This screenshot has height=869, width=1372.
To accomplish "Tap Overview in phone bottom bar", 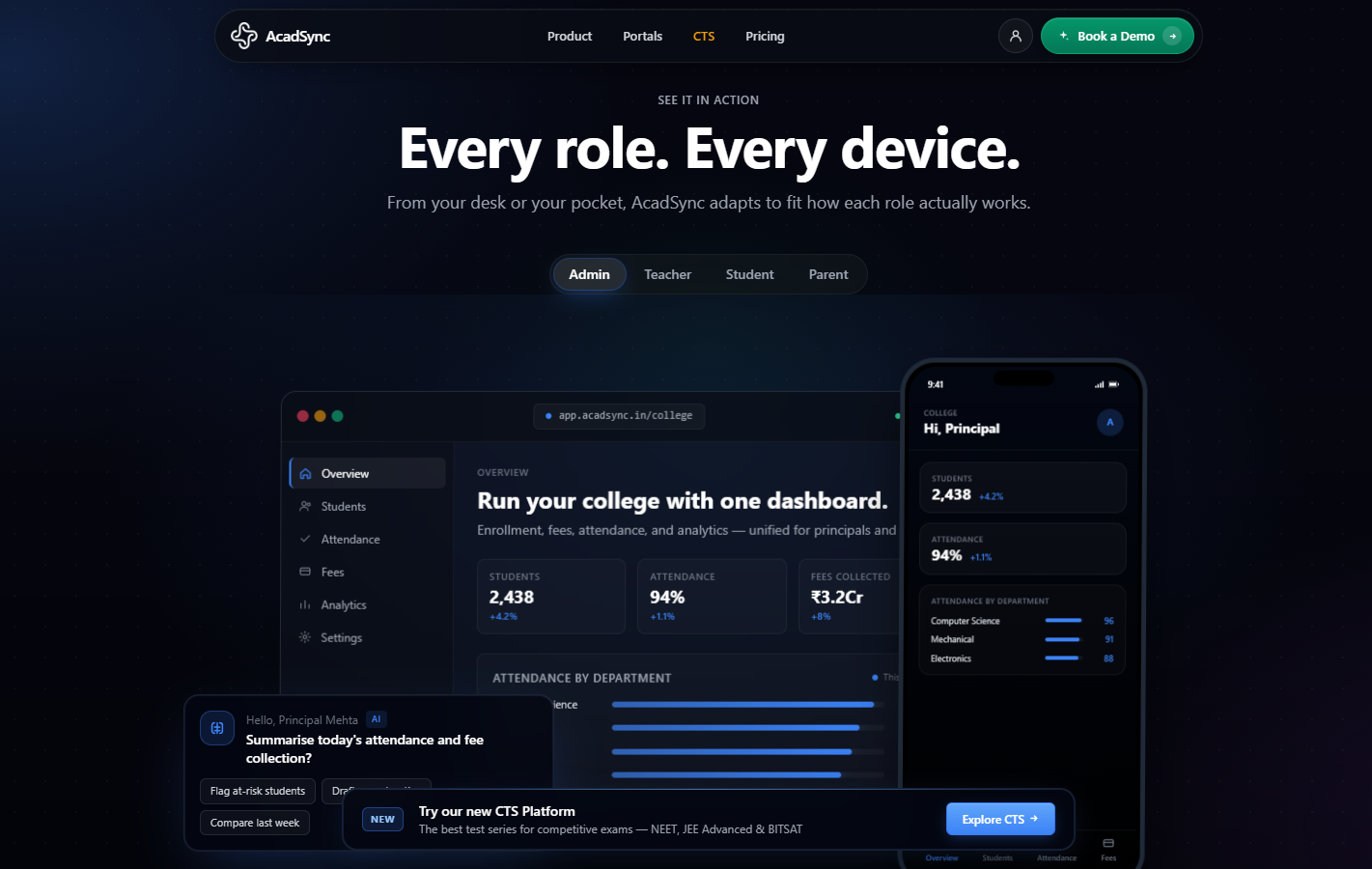I will (x=941, y=851).
